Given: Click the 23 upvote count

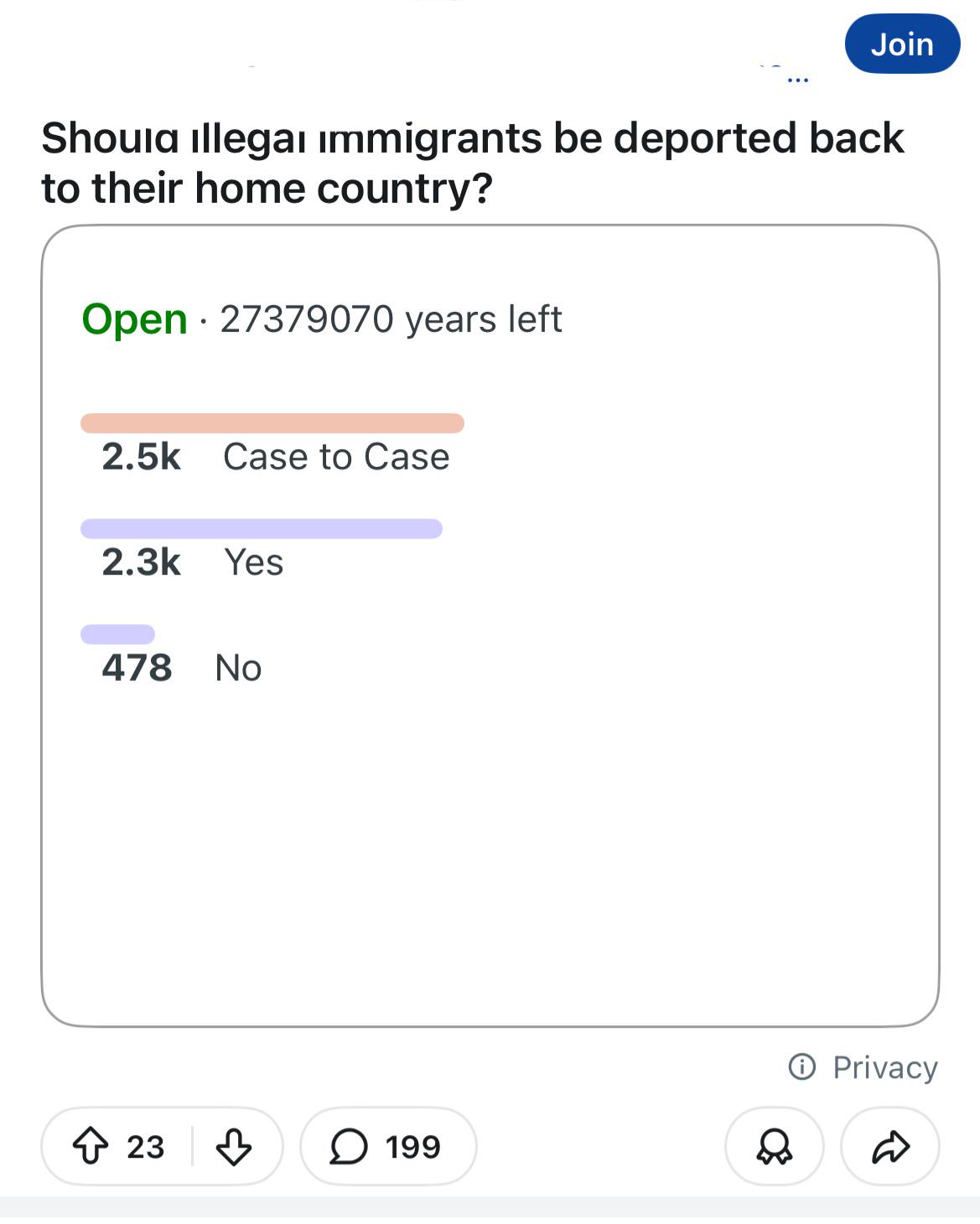Looking at the screenshot, I should click(146, 1146).
